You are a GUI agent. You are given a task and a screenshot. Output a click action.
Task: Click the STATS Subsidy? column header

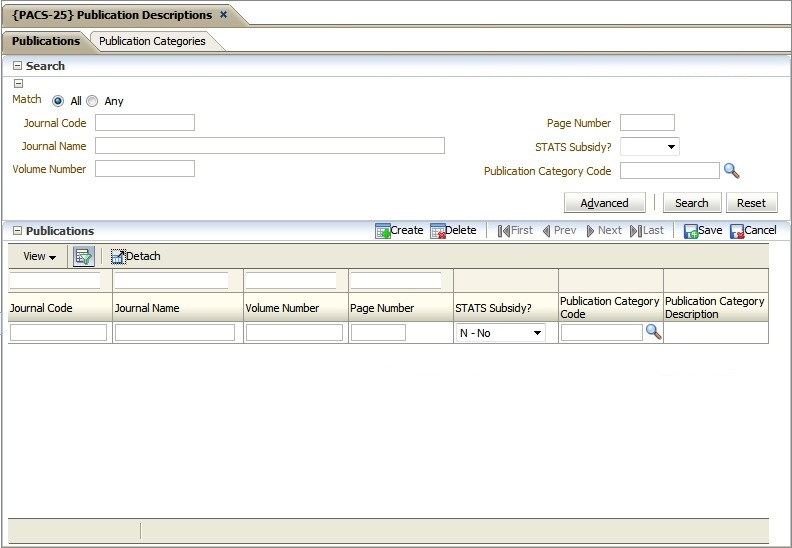click(506, 308)
